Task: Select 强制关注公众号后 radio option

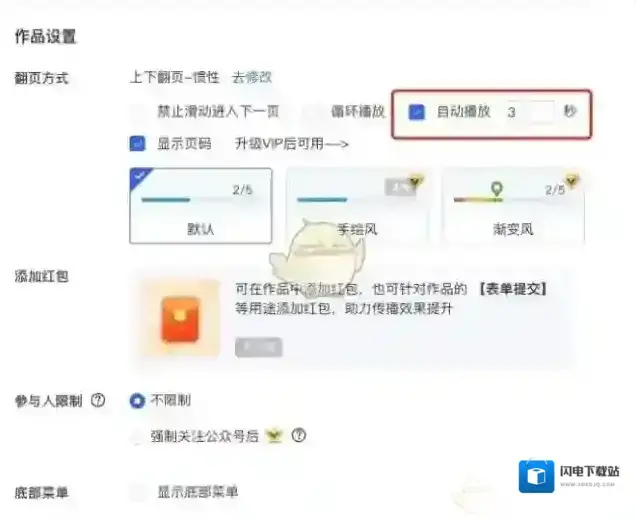Action: 137,436
